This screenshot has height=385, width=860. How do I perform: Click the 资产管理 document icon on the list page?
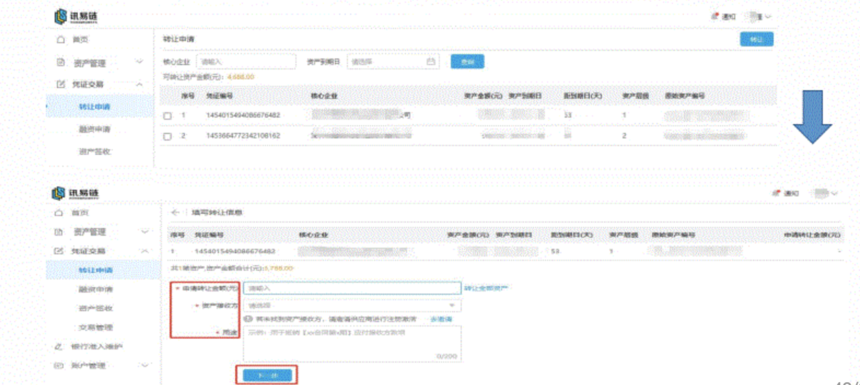pos(61,63)
